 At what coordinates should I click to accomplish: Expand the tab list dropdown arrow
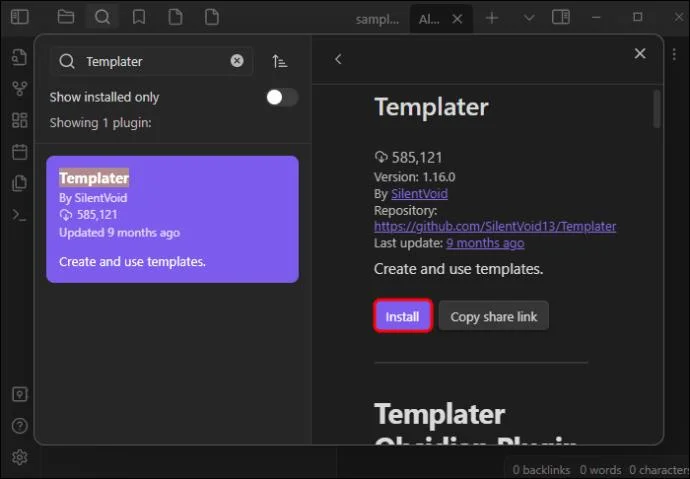pyautogui.click(x=529, y=18)
